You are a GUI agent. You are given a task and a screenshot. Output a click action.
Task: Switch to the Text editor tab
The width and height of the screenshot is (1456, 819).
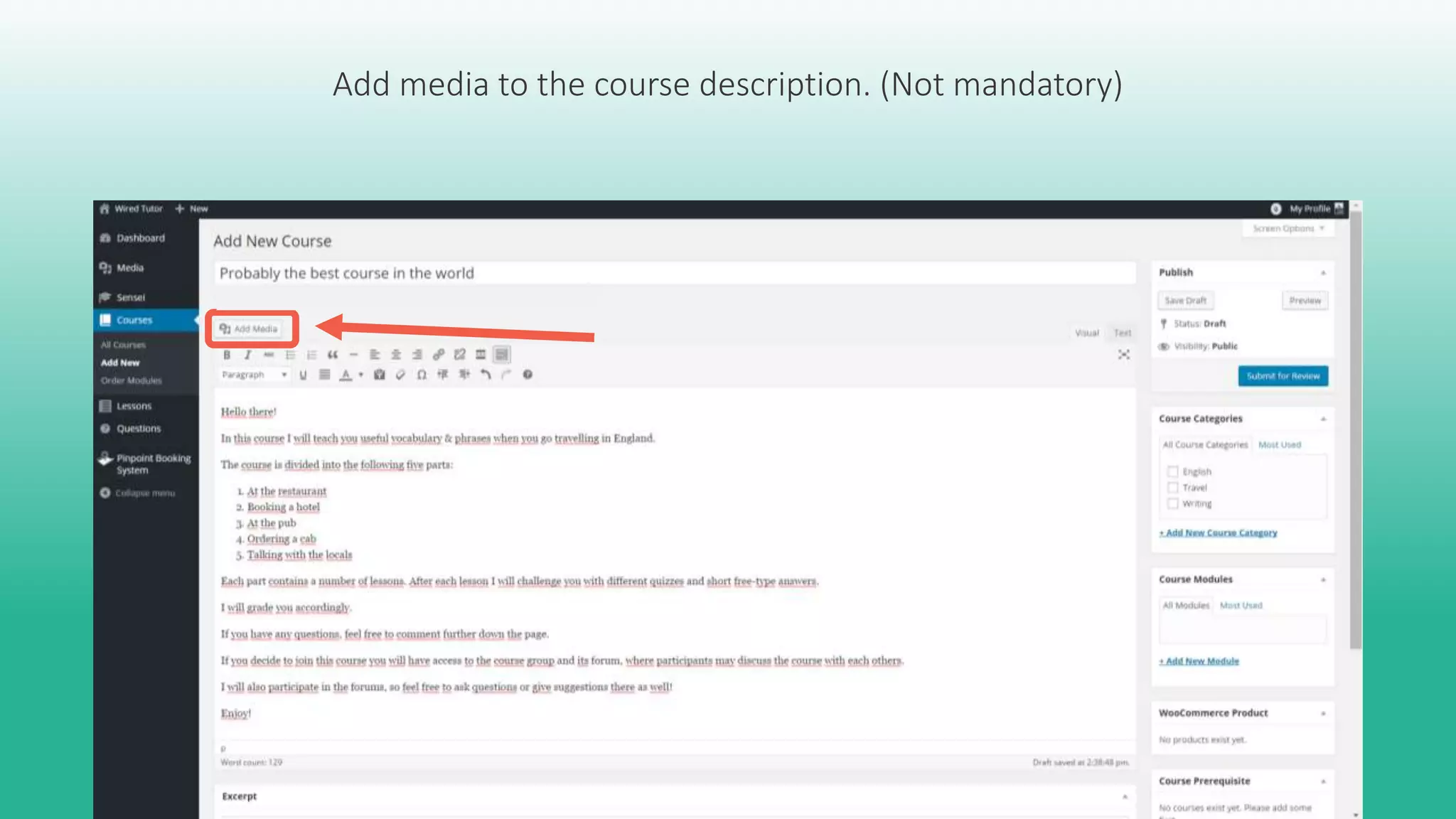1123,333
